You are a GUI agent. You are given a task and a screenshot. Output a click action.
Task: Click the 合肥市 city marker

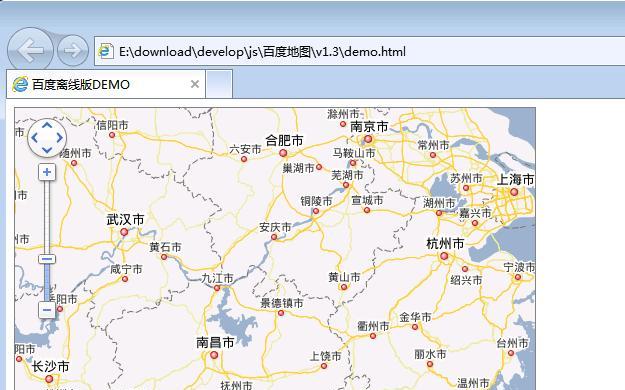coord(283,153)
